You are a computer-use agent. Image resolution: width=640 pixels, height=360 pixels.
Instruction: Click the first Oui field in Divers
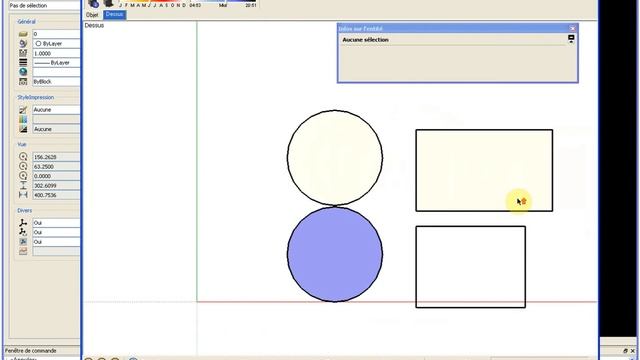56,223
